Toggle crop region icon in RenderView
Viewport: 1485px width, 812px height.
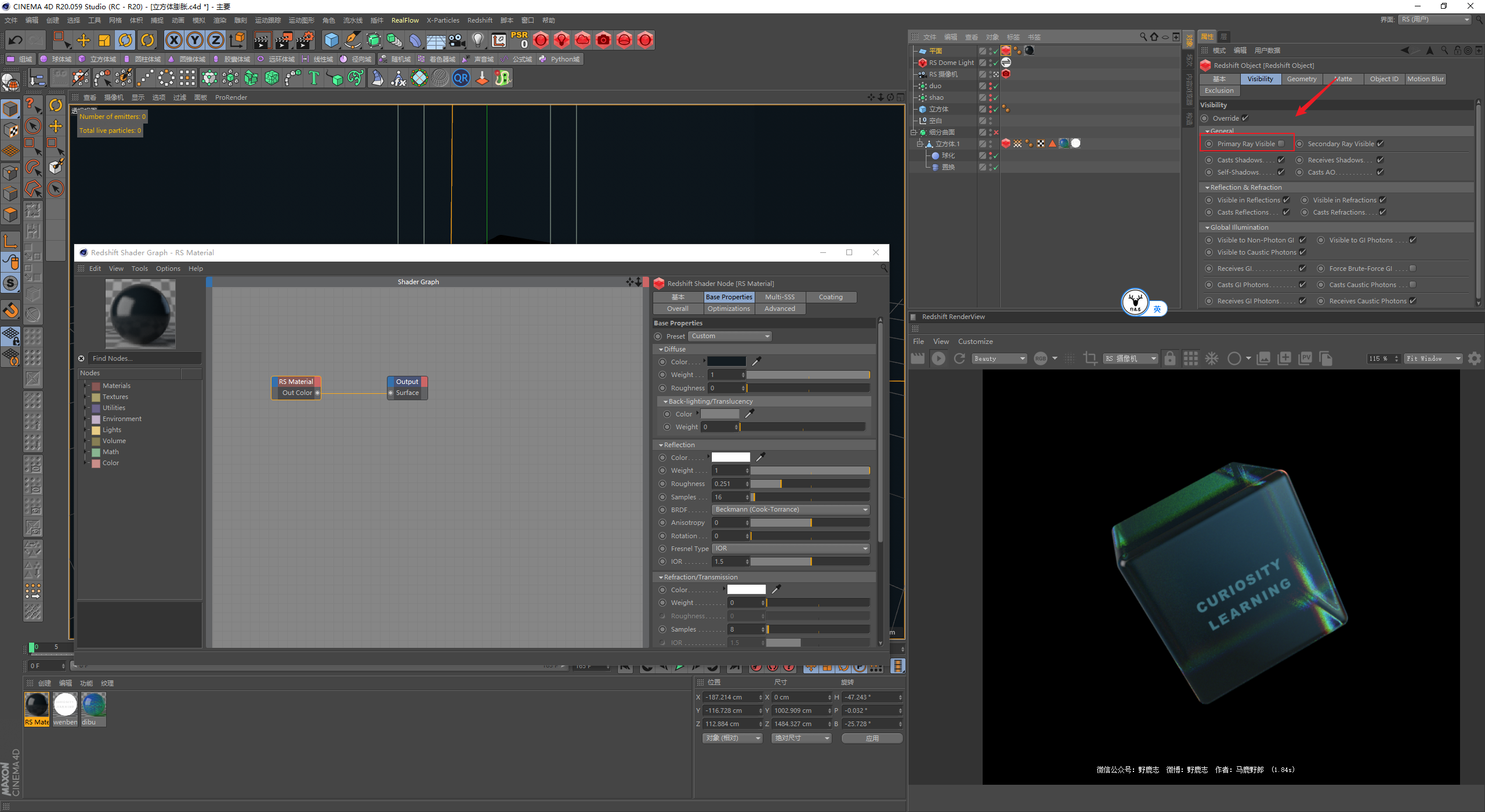1090,359
